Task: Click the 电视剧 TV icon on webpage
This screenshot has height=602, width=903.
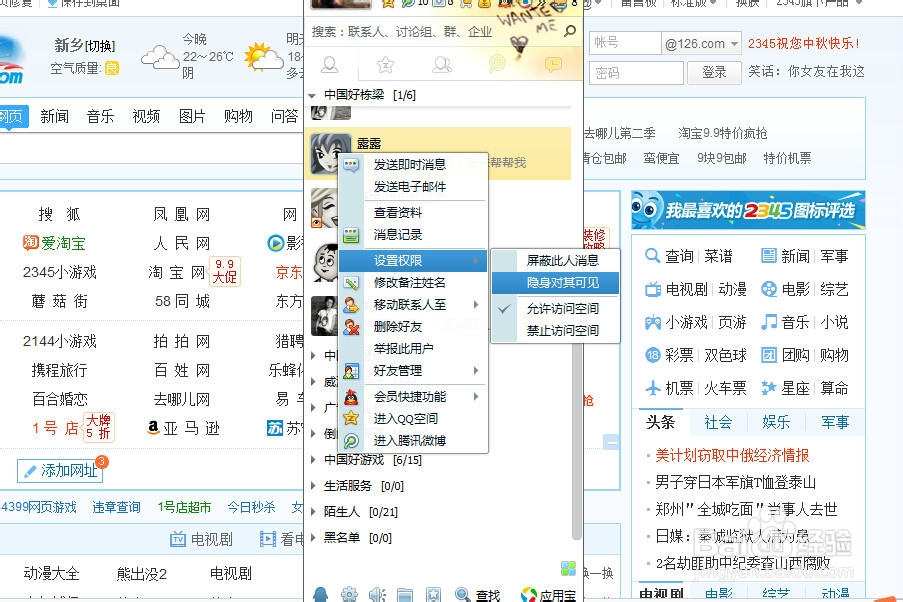Action: [x=652, y=289]
